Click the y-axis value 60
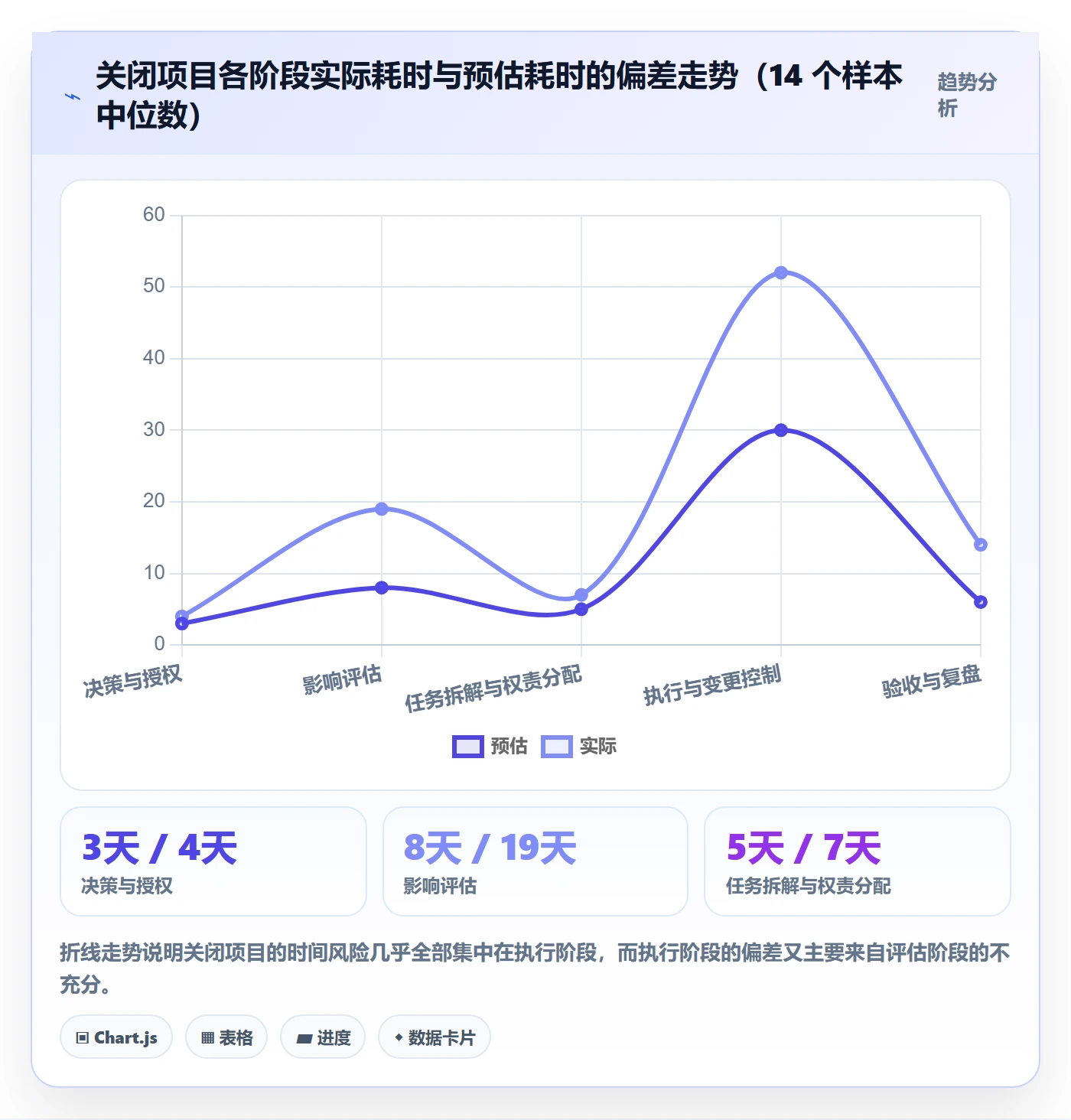Image resolution: width=1071 pixels, height=1120 pixels. click(154, 214)
